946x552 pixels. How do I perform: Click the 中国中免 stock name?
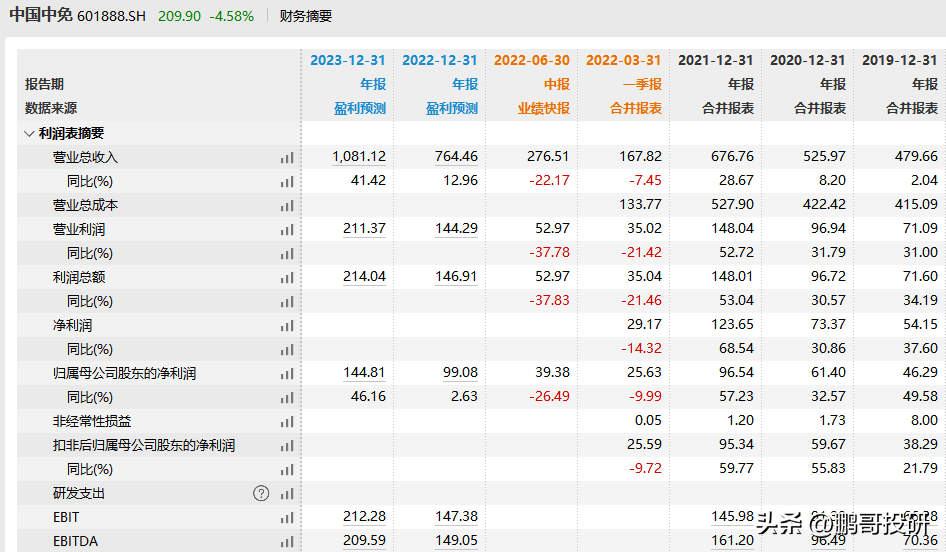41,15
